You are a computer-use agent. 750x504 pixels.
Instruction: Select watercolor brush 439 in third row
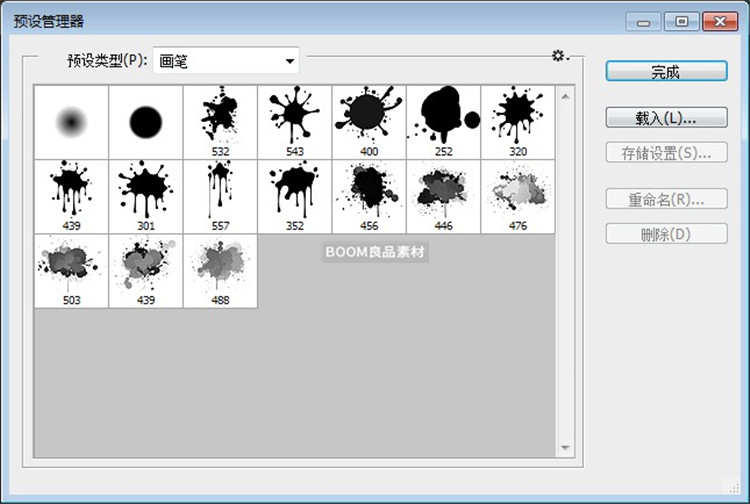point(146,271)
